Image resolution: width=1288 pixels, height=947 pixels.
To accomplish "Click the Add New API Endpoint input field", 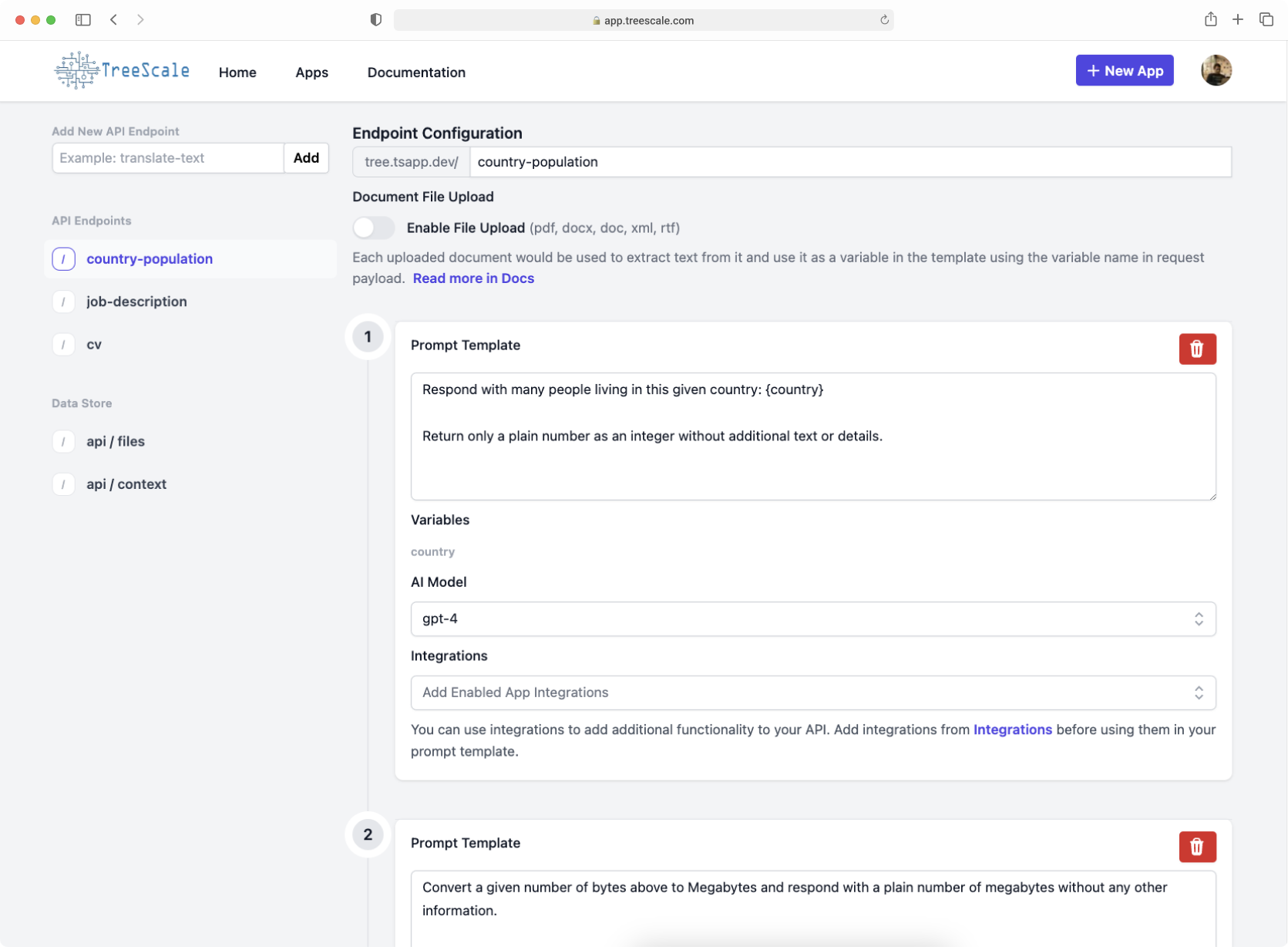I will point(168,158).
